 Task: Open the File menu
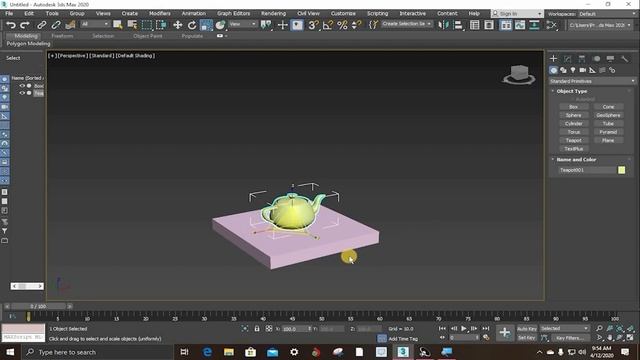[9, 13]
